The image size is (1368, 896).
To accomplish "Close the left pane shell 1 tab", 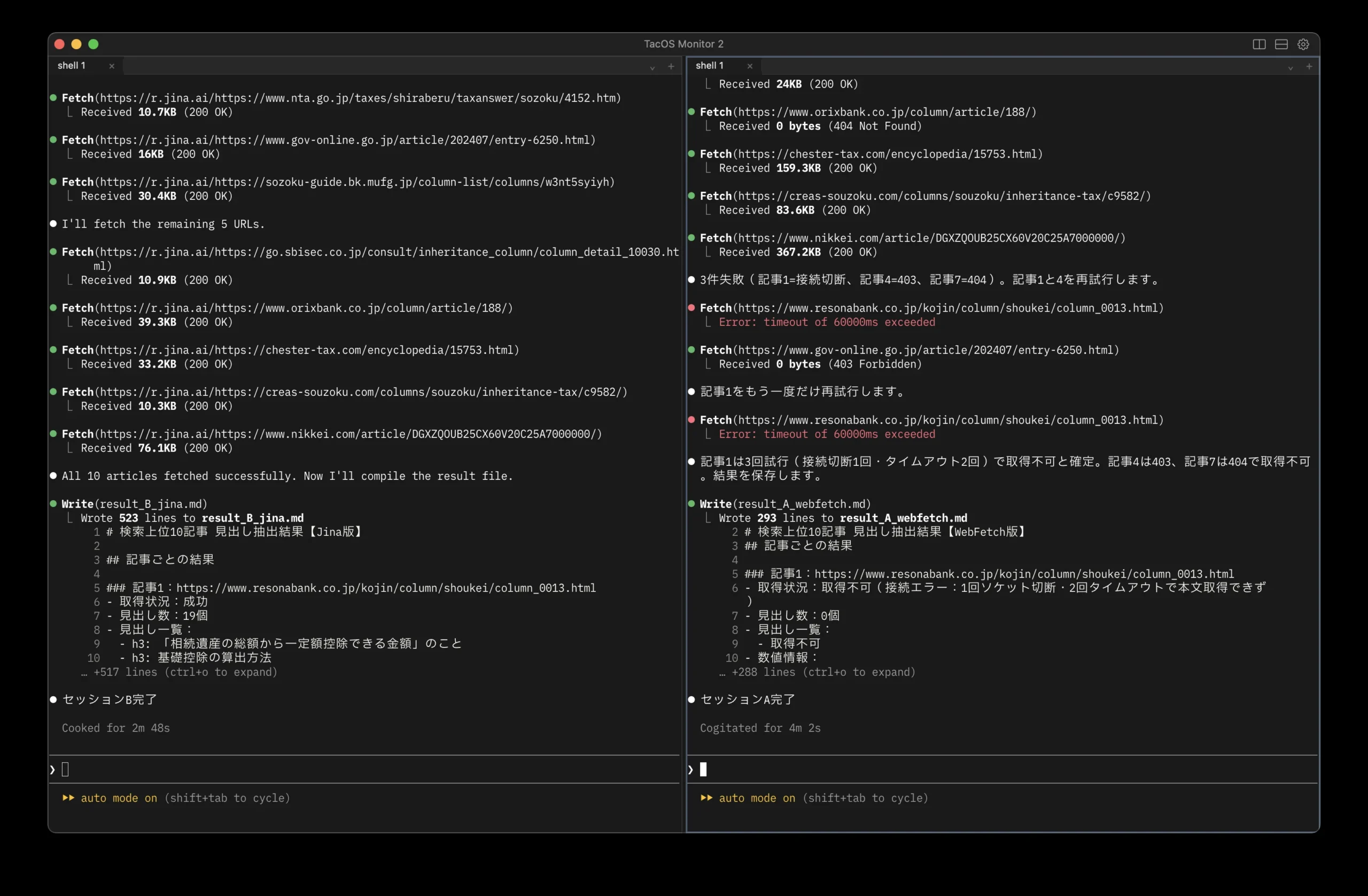I will point(112,66).
